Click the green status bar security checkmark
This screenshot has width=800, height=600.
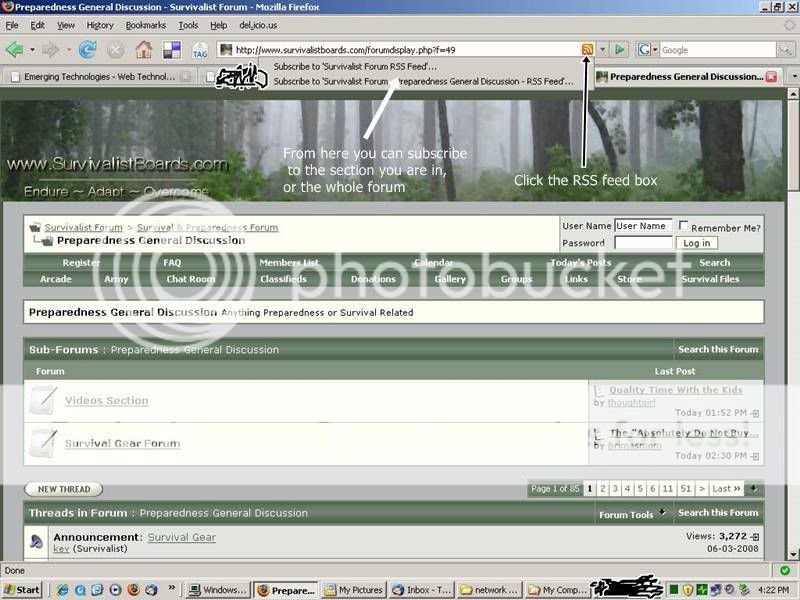tap(785, 570)
